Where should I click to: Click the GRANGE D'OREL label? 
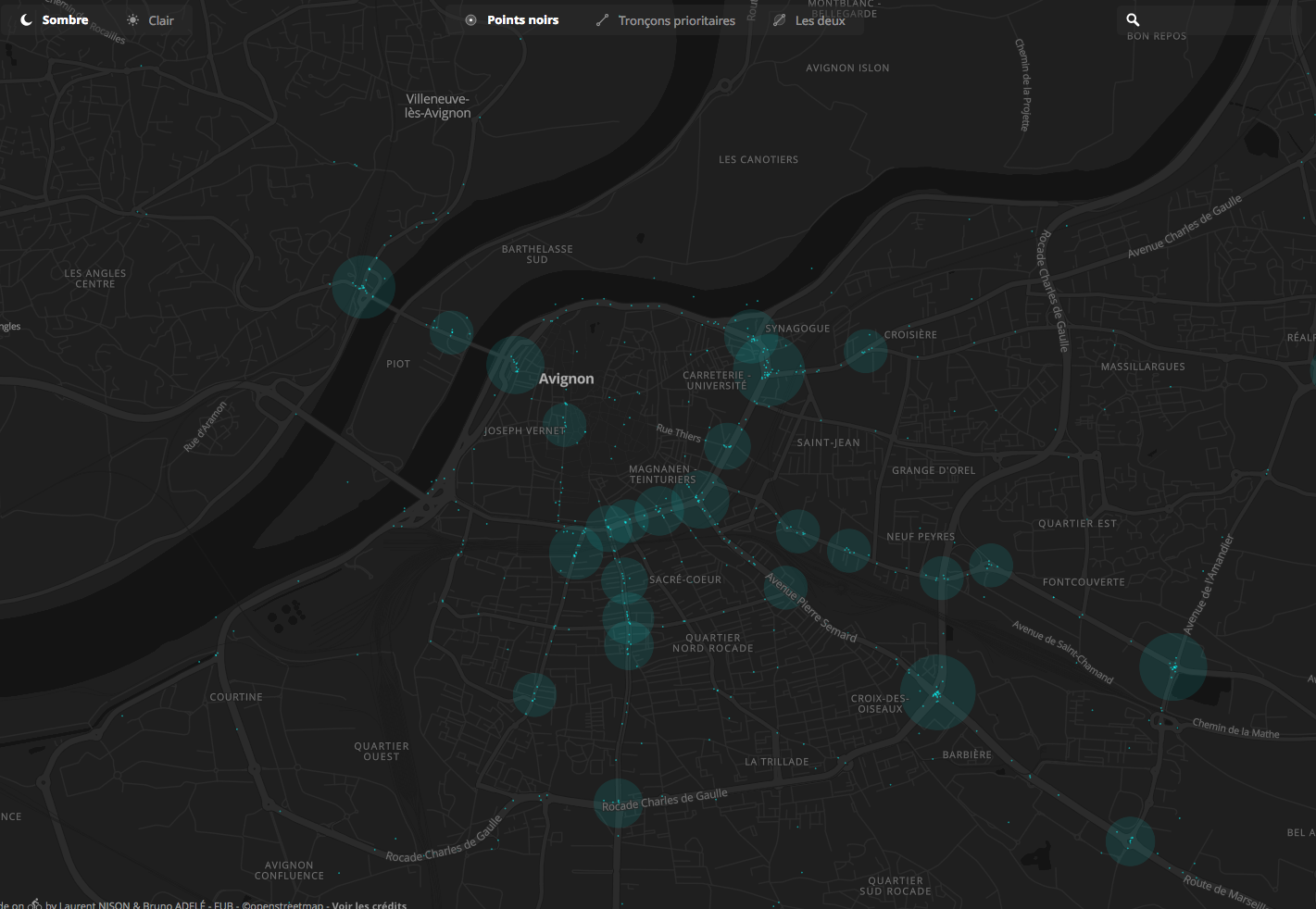[934, 470]
